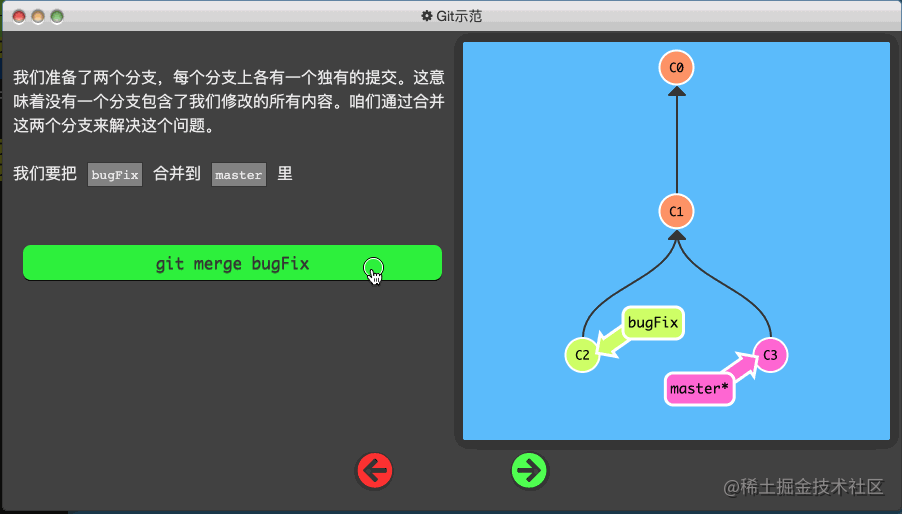The width and height of the screenshot is (902, 514).
Task: Click the master* branch label in the graph
Action: point(700,389)
